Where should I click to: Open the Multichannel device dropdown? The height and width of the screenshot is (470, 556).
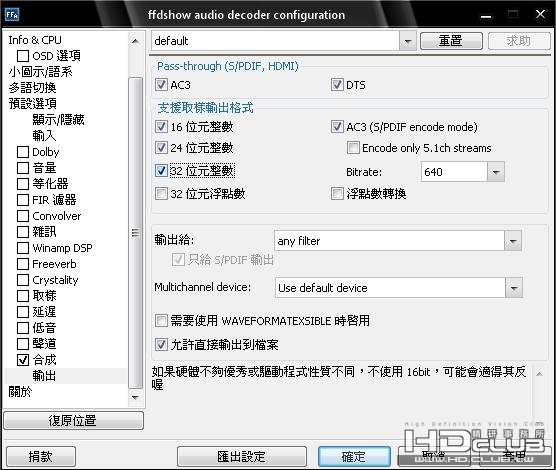coord(513,288)
